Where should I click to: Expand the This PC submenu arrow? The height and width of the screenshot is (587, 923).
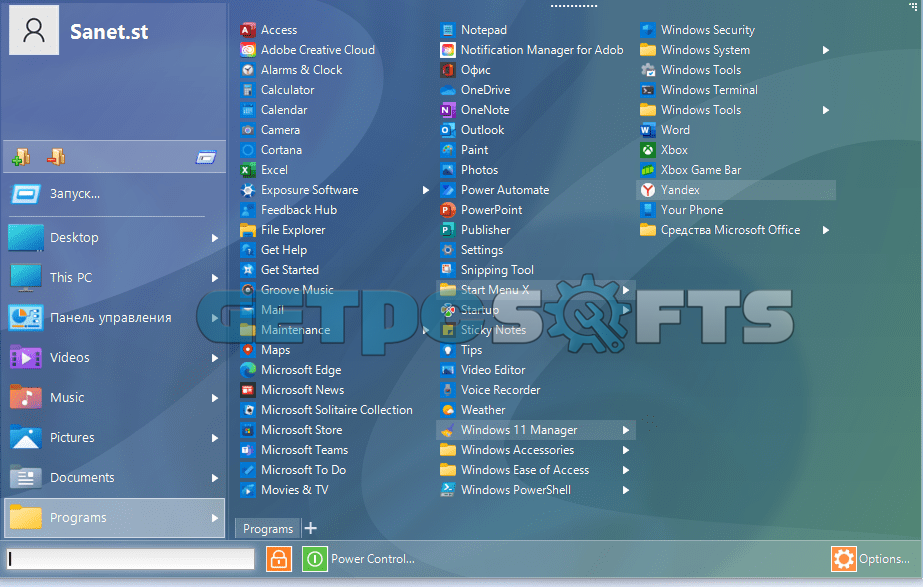pos(215,278)
